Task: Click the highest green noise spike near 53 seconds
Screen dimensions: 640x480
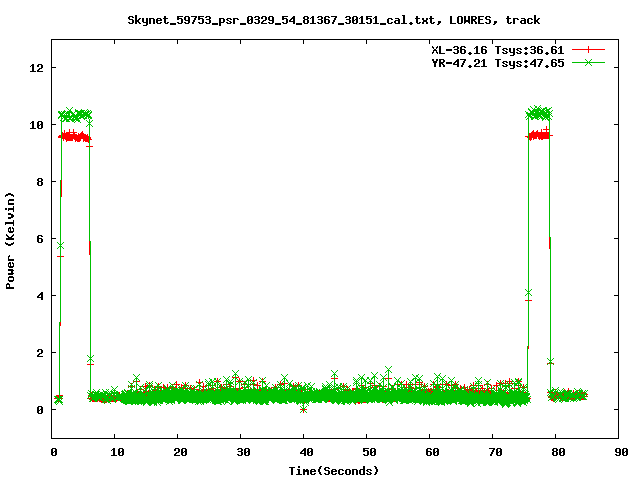Action: pos(389,370)
